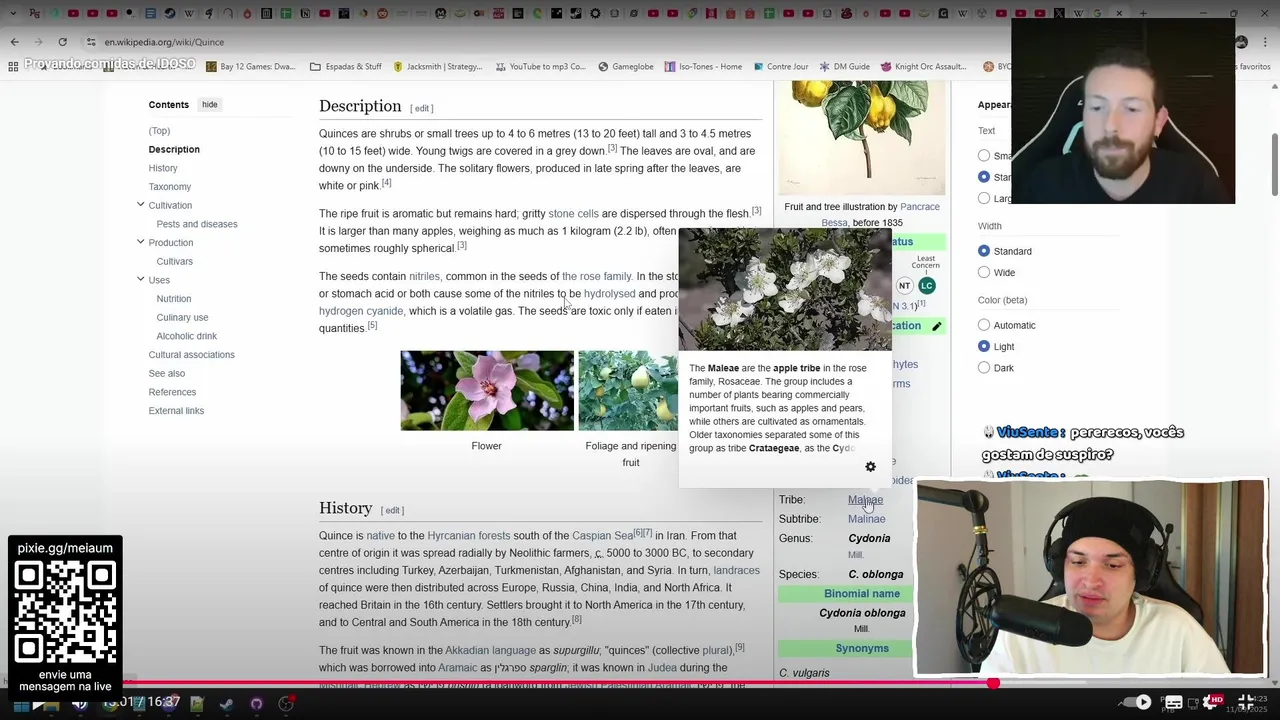Go to External links in Contents
This screenshot has width=1280, height=720.
point(176,411)
